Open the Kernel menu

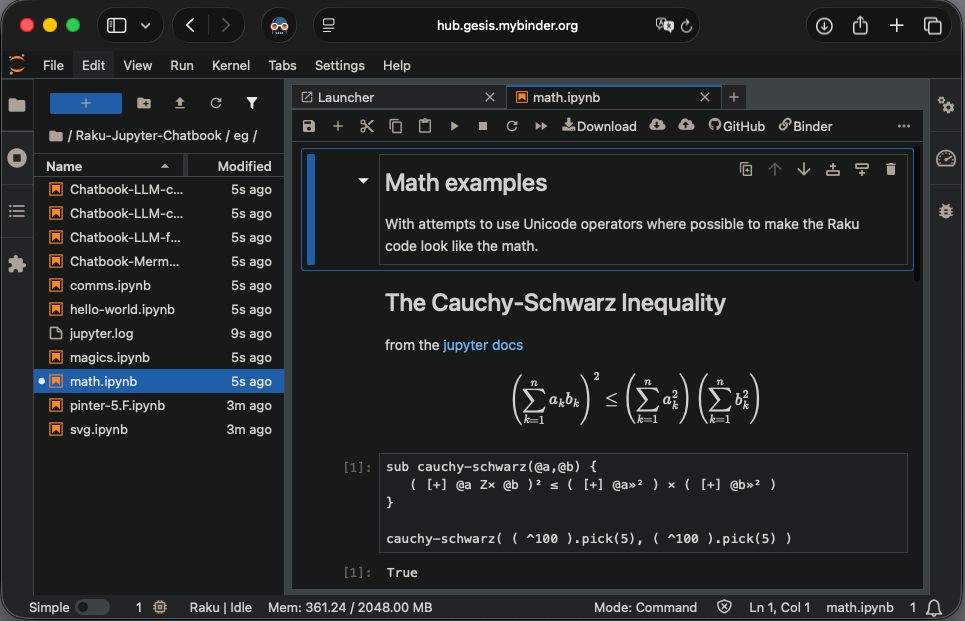231,65
